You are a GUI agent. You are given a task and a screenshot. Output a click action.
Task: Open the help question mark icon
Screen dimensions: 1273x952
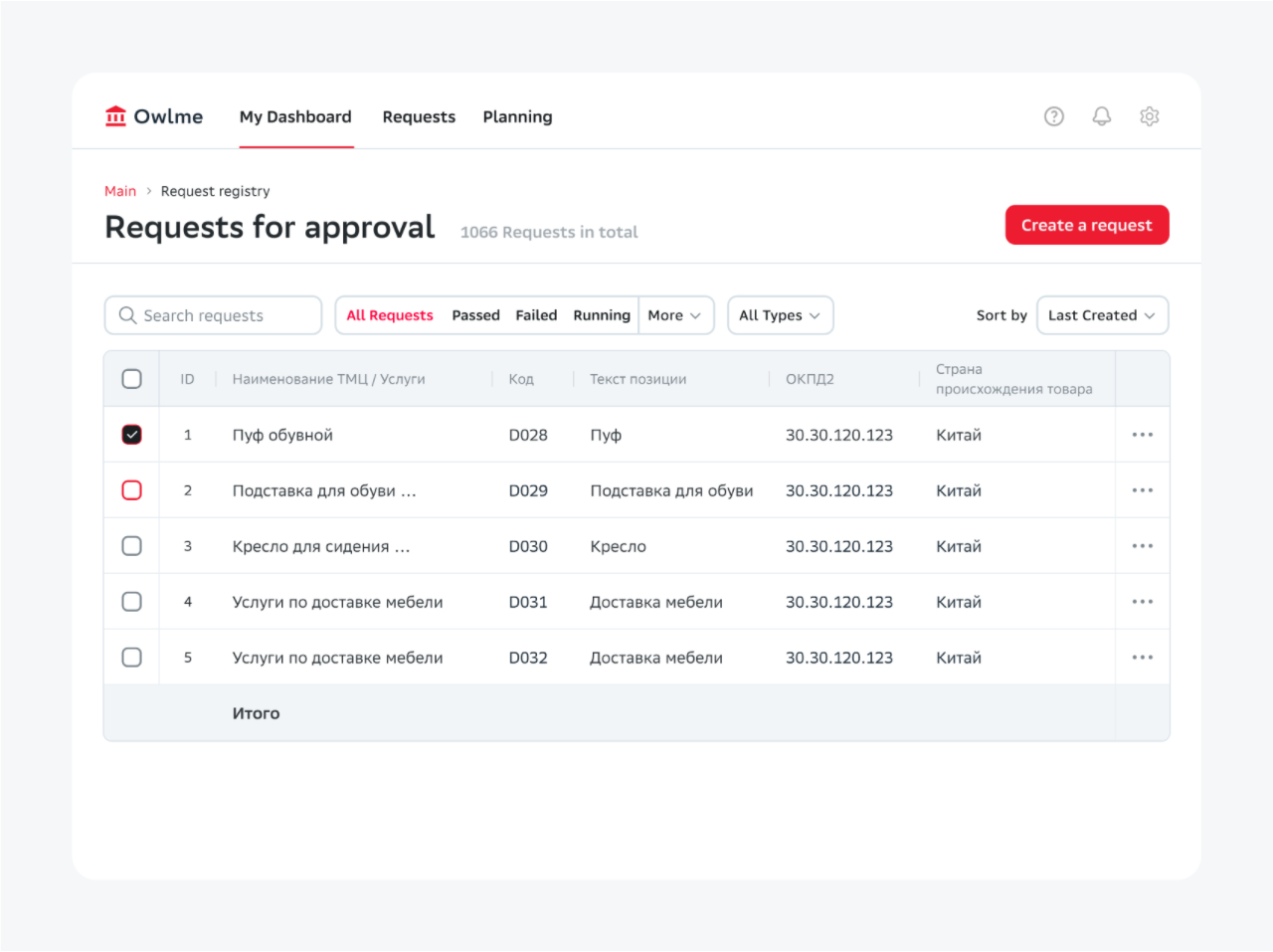pyautogui.click(x=1054, y=116)
